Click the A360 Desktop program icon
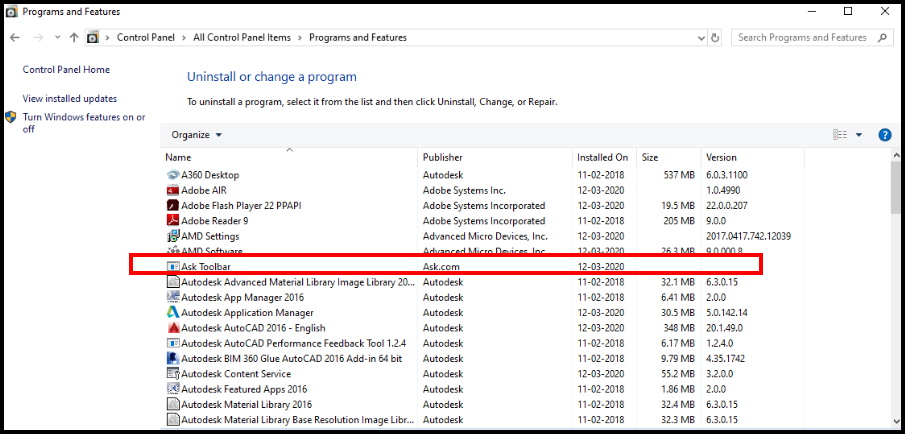The width and height of the screenshot is (905, 434). click(173, 175)
